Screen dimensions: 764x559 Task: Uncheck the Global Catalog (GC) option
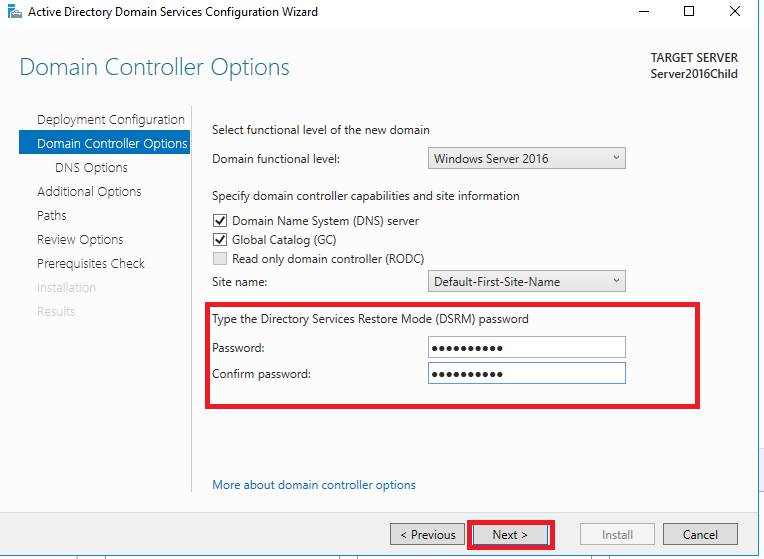(x=220, y=240)
